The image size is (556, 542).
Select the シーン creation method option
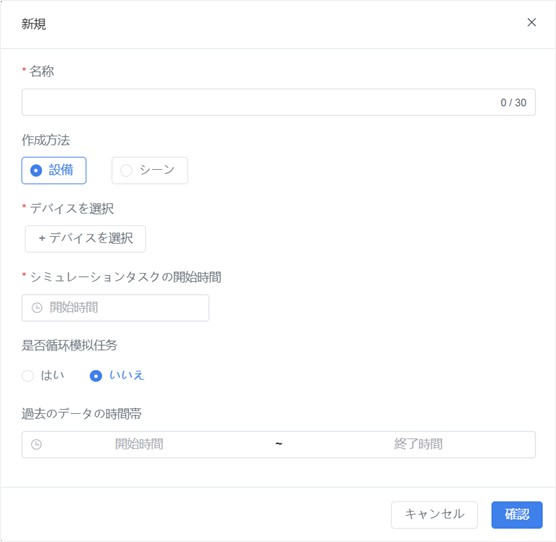150,171
